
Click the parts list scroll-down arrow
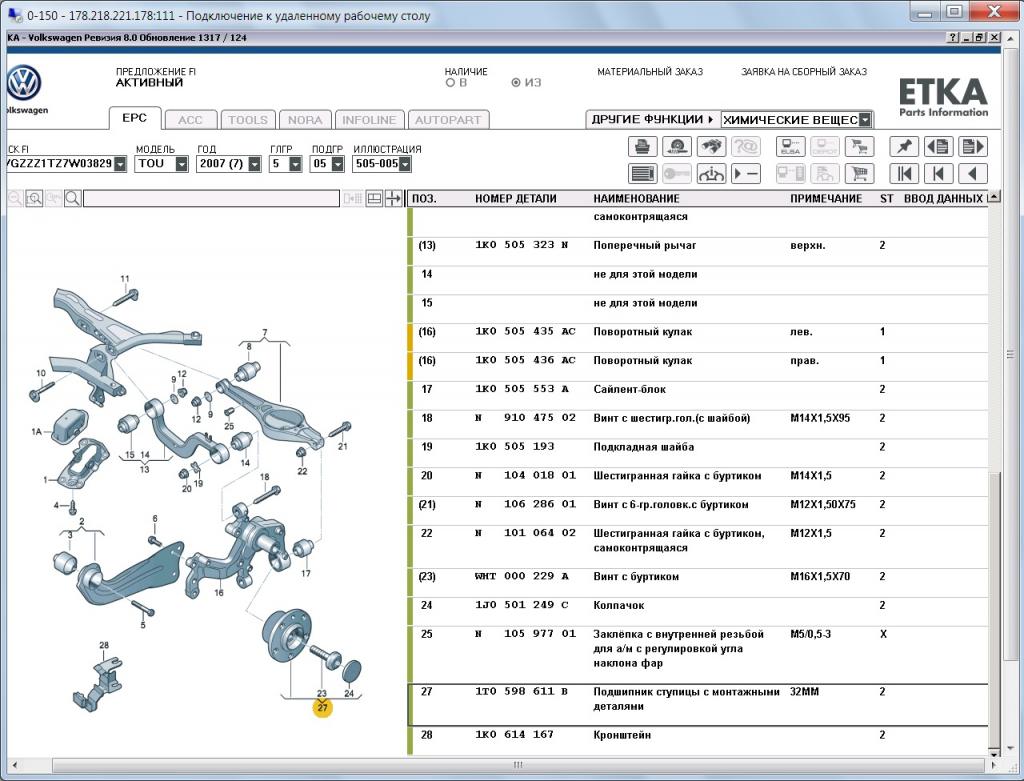coord(994,751)
